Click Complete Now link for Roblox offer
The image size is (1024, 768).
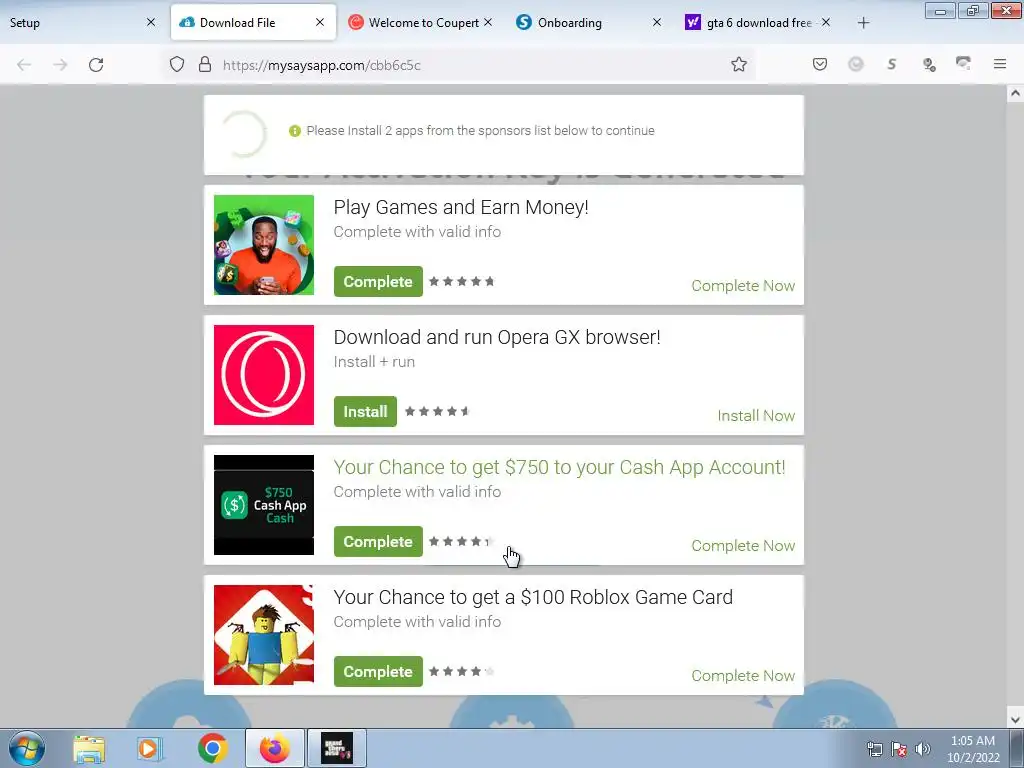click(743, 676)
